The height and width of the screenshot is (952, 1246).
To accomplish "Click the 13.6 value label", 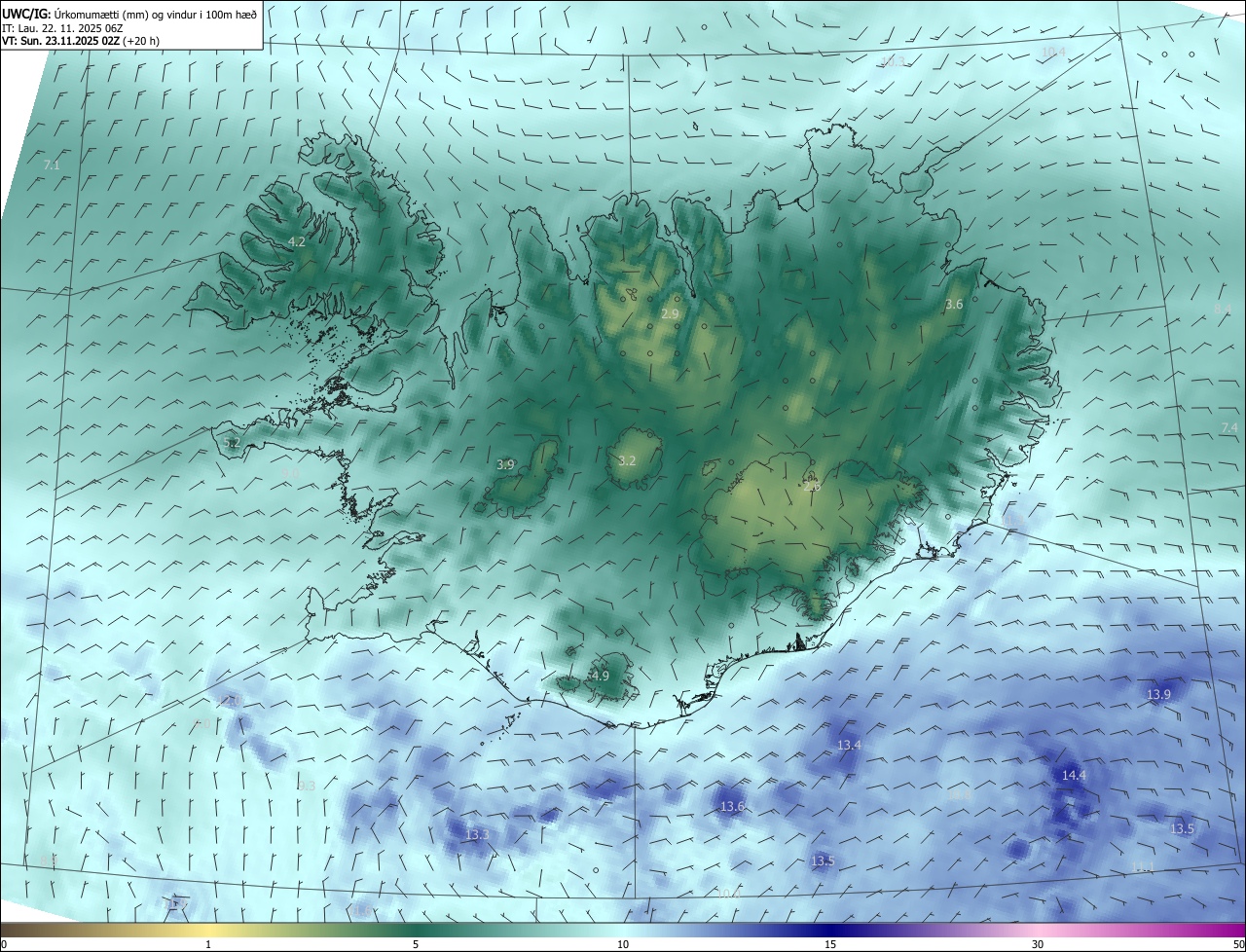I will (x=732, y=806).
